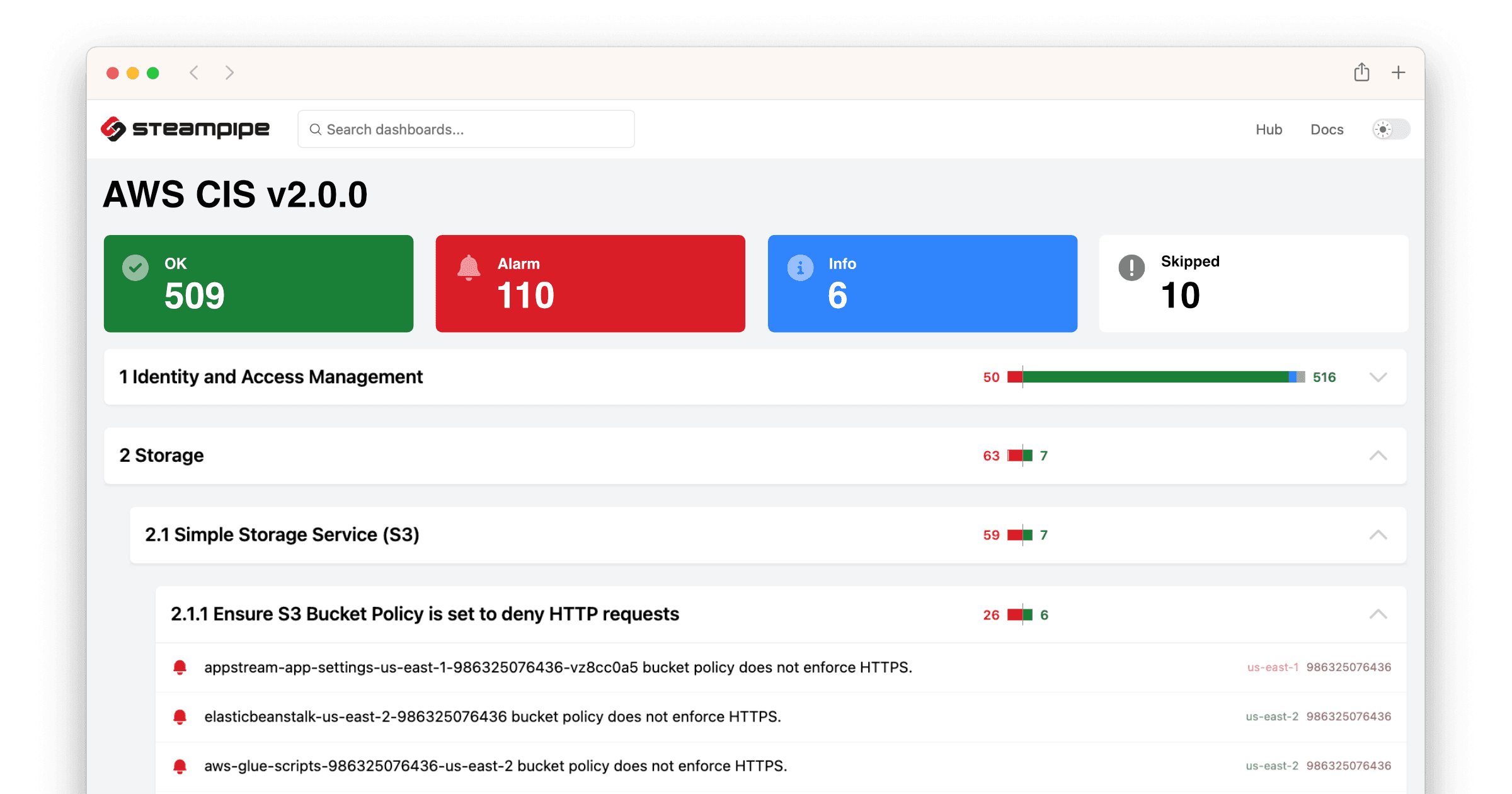This screenshot has width=1512, height=794.
Task: Click the share icon in the browser toolbar
Action: pyautogui.click(x=1362, y=72)
